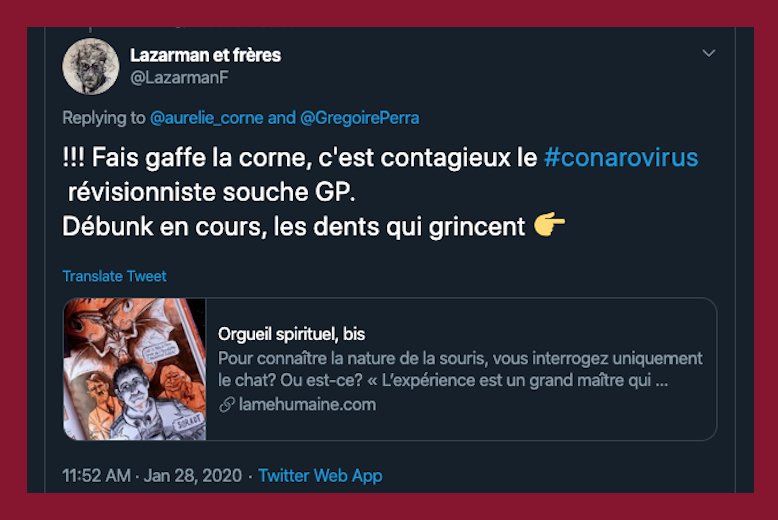Open the @aurelie_corne mention
778x520 pixels.
tap(207, 118)
